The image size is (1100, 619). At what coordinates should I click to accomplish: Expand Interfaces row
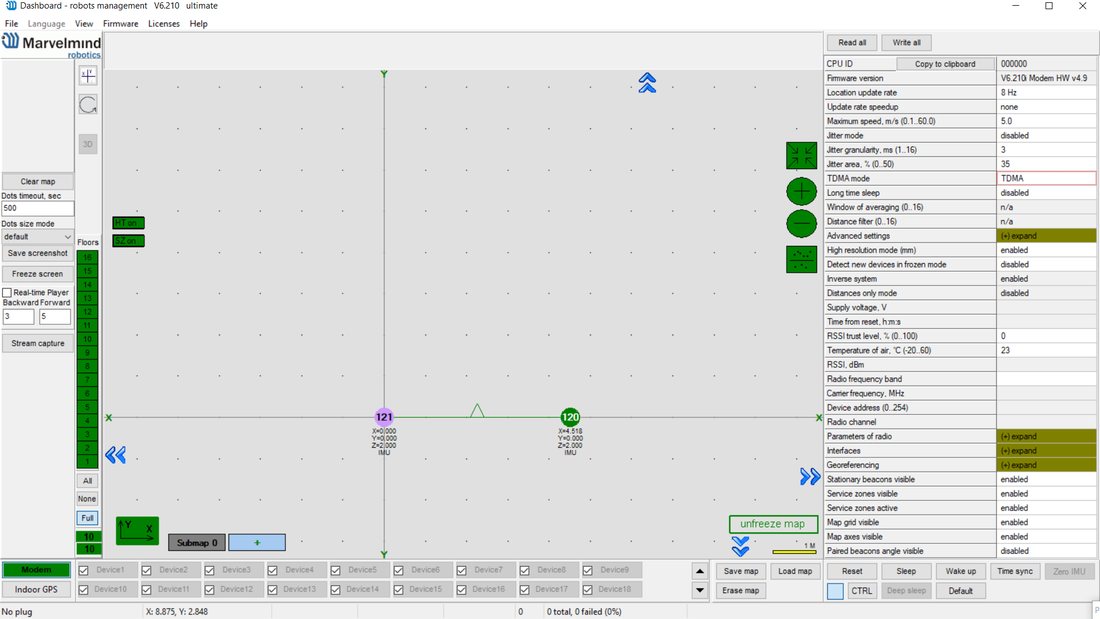click(x=1047, y=451)
